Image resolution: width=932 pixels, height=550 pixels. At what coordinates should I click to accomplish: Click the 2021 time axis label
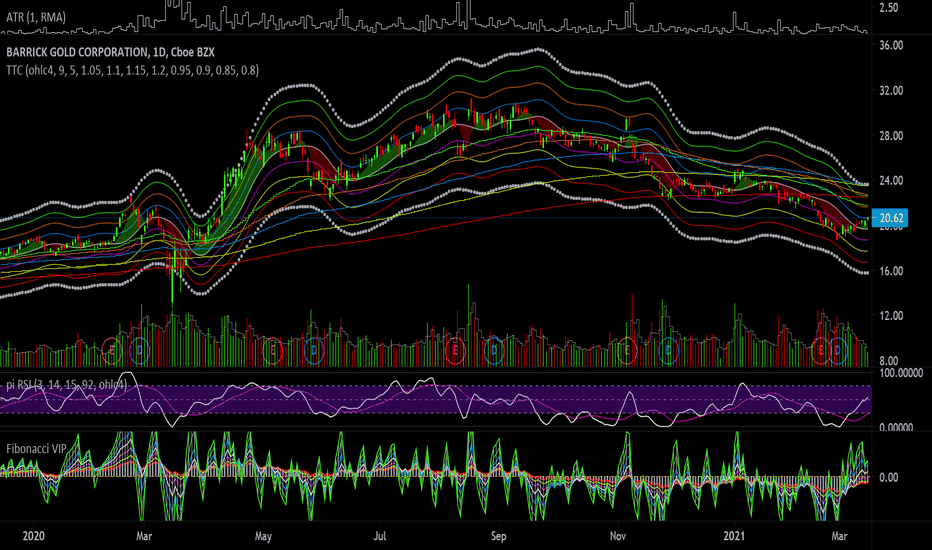pos(734,536)
